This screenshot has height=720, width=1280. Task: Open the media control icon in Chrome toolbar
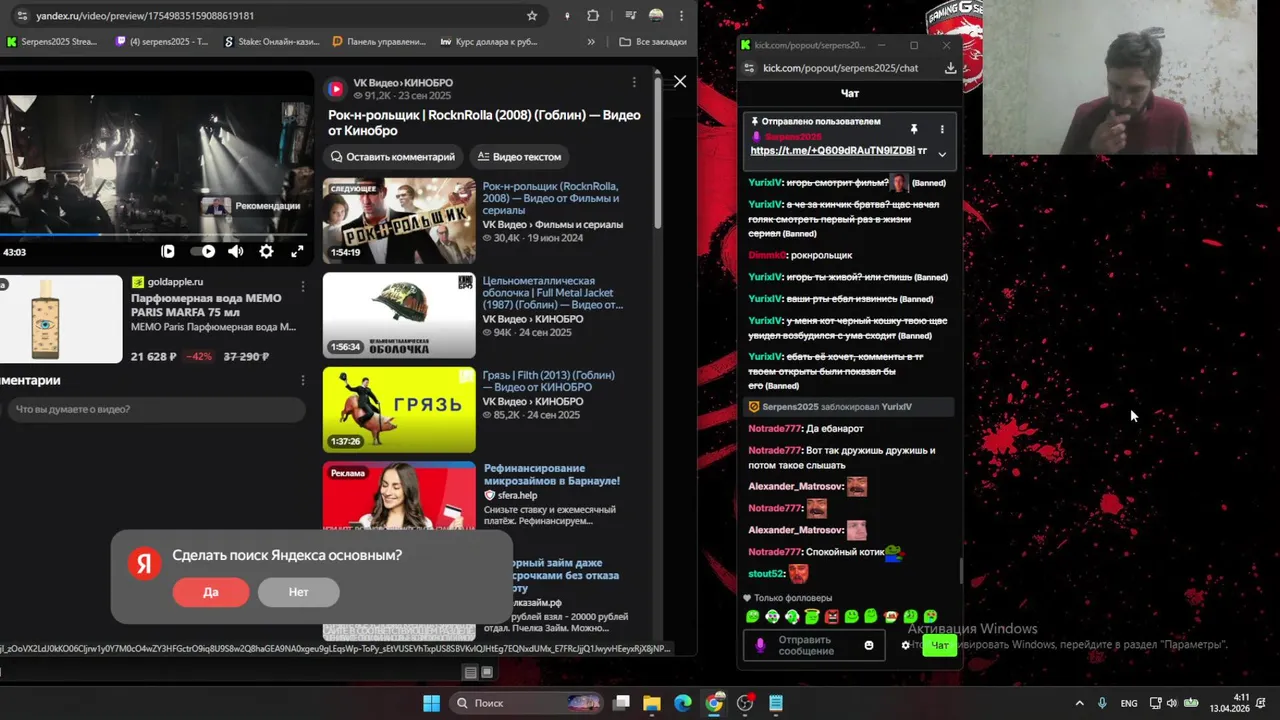[630, 15]
